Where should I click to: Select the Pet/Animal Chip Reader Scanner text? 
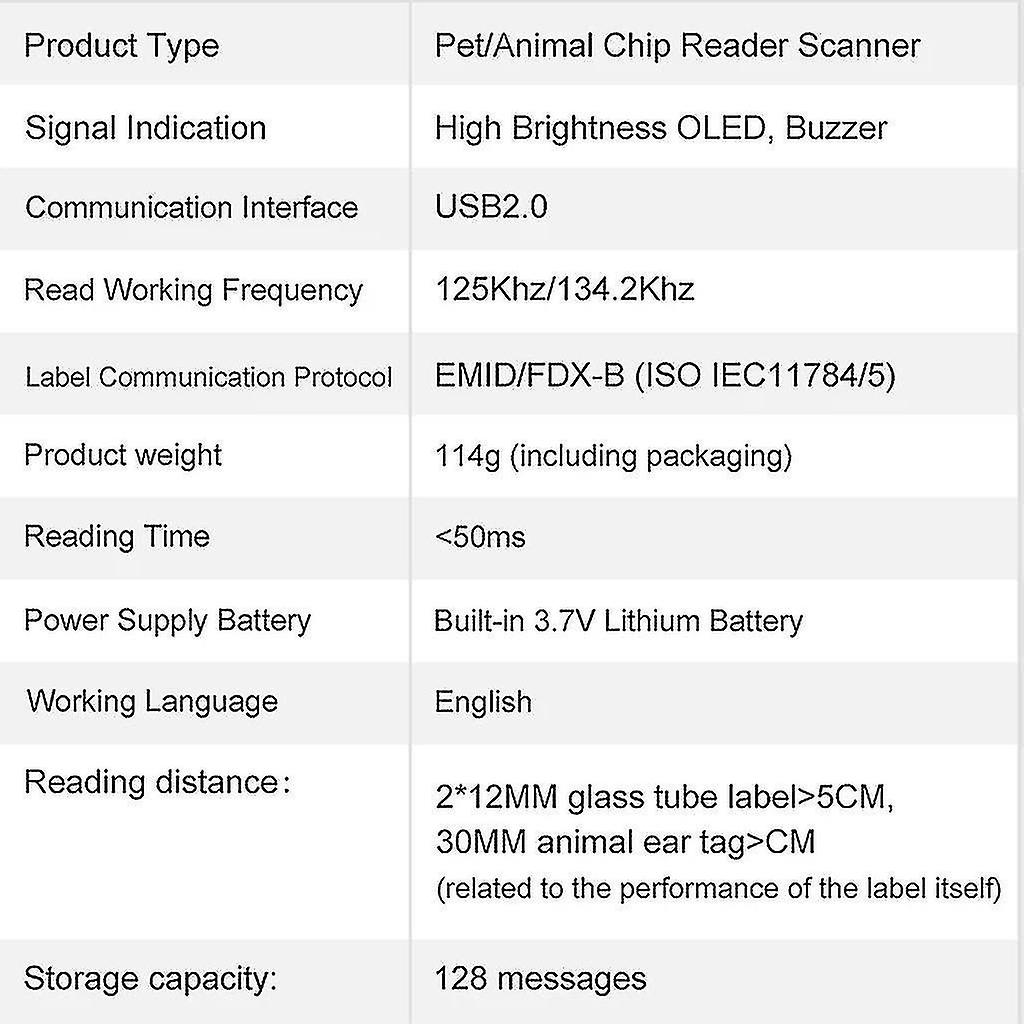tap(677, 46)
